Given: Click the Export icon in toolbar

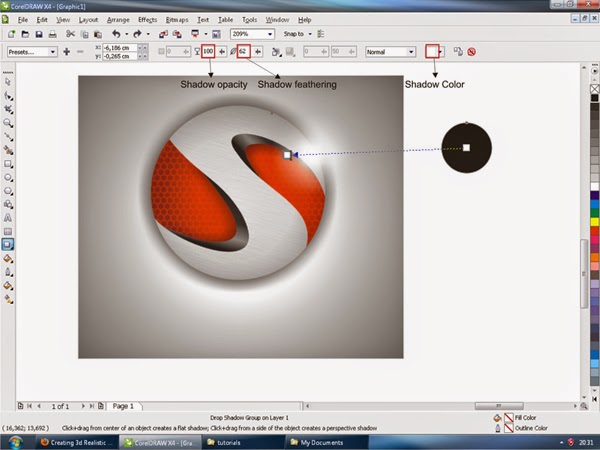Looking at the screenshot, I should (x=177, y=34).
